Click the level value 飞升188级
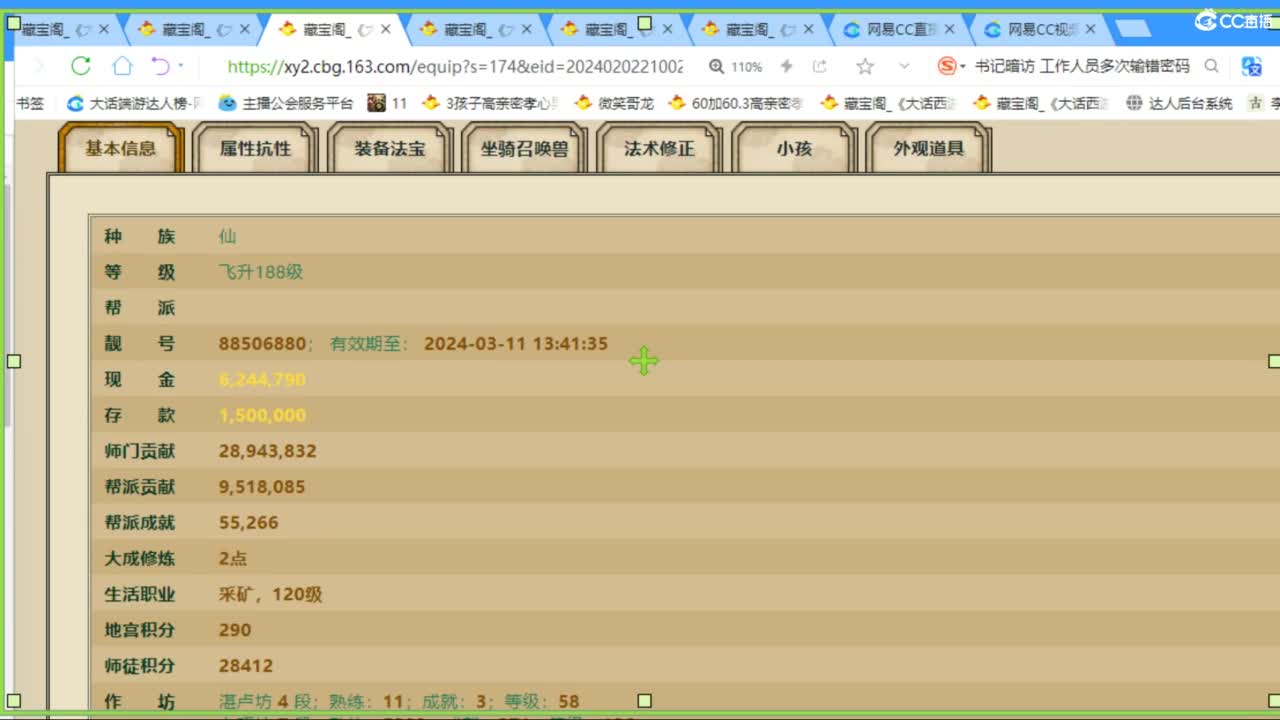The image size is (1280, 720). (x=261, y=272)
